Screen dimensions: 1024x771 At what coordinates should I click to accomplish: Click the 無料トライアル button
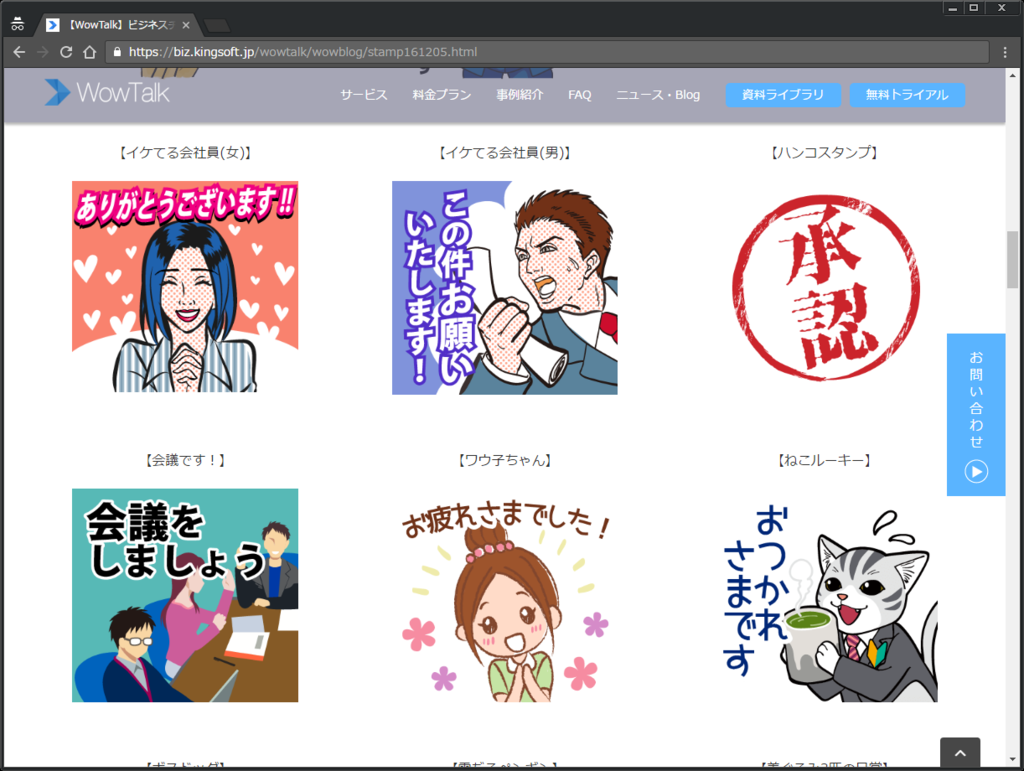tap(907, 95)
